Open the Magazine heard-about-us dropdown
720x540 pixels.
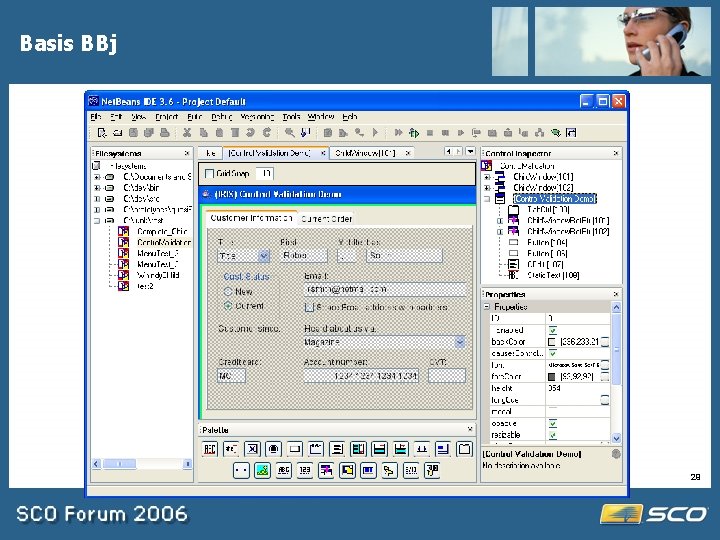coord(460,342)
